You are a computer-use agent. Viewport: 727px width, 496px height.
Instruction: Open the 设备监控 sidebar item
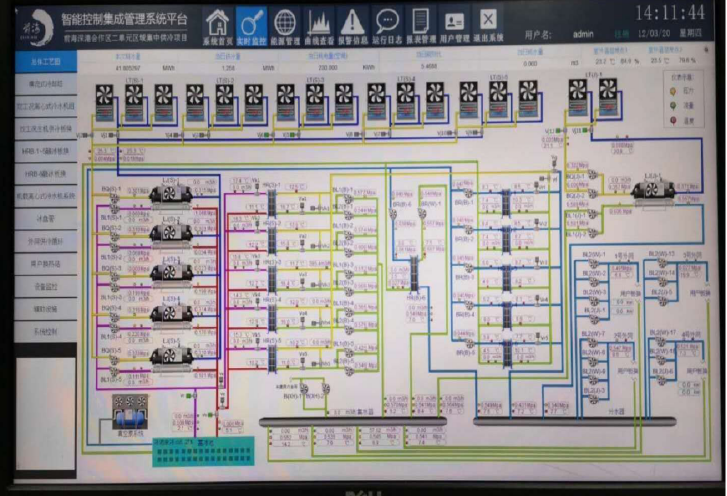38,286
